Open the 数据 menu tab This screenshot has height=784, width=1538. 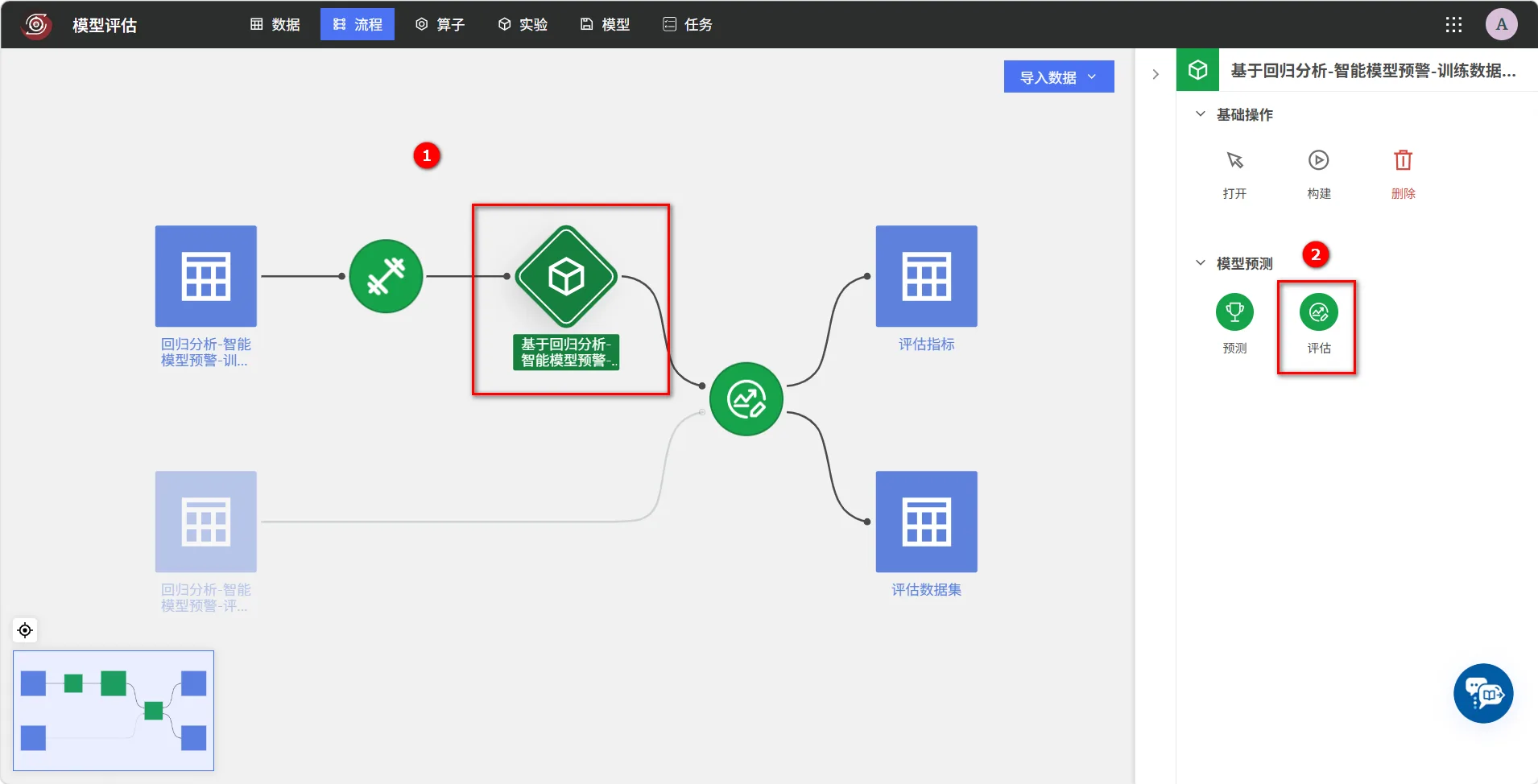(x=275, y=25)
